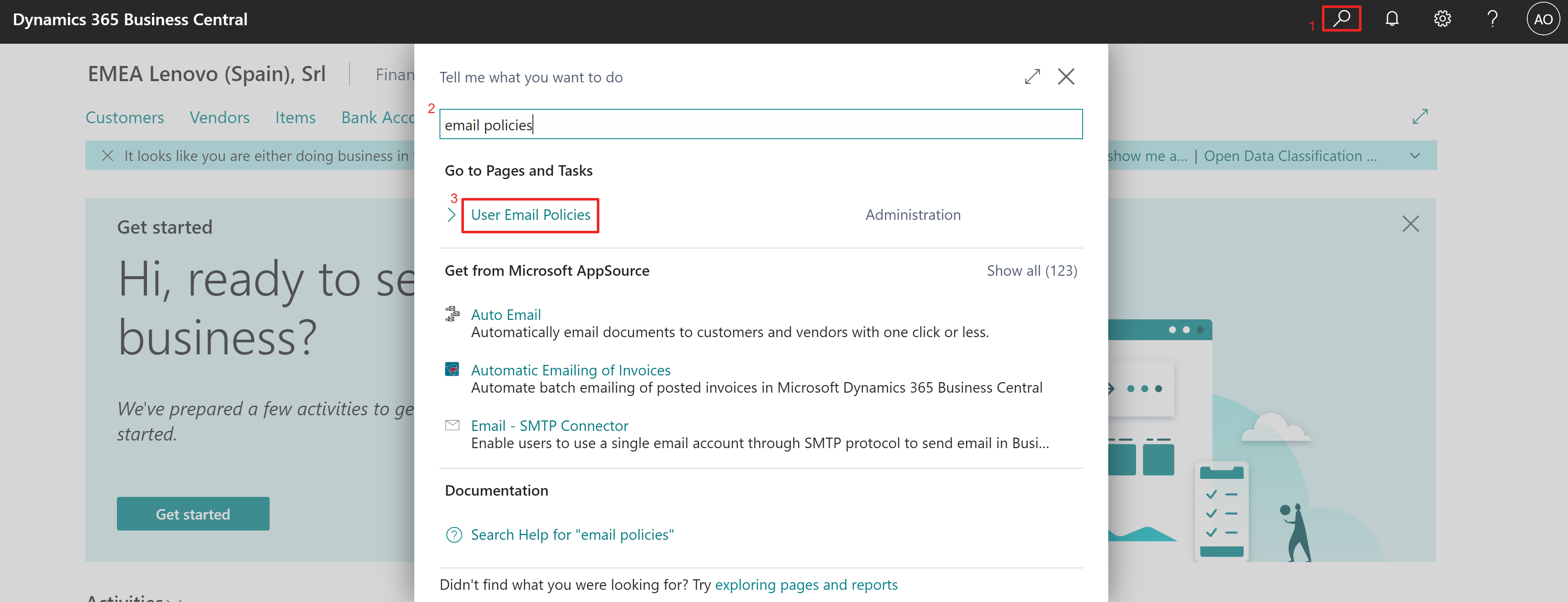Image resolution: width=1568 pixels, height=602 pixels.
Task: Click the Documentation section heading
Action: tap(497, 491)
